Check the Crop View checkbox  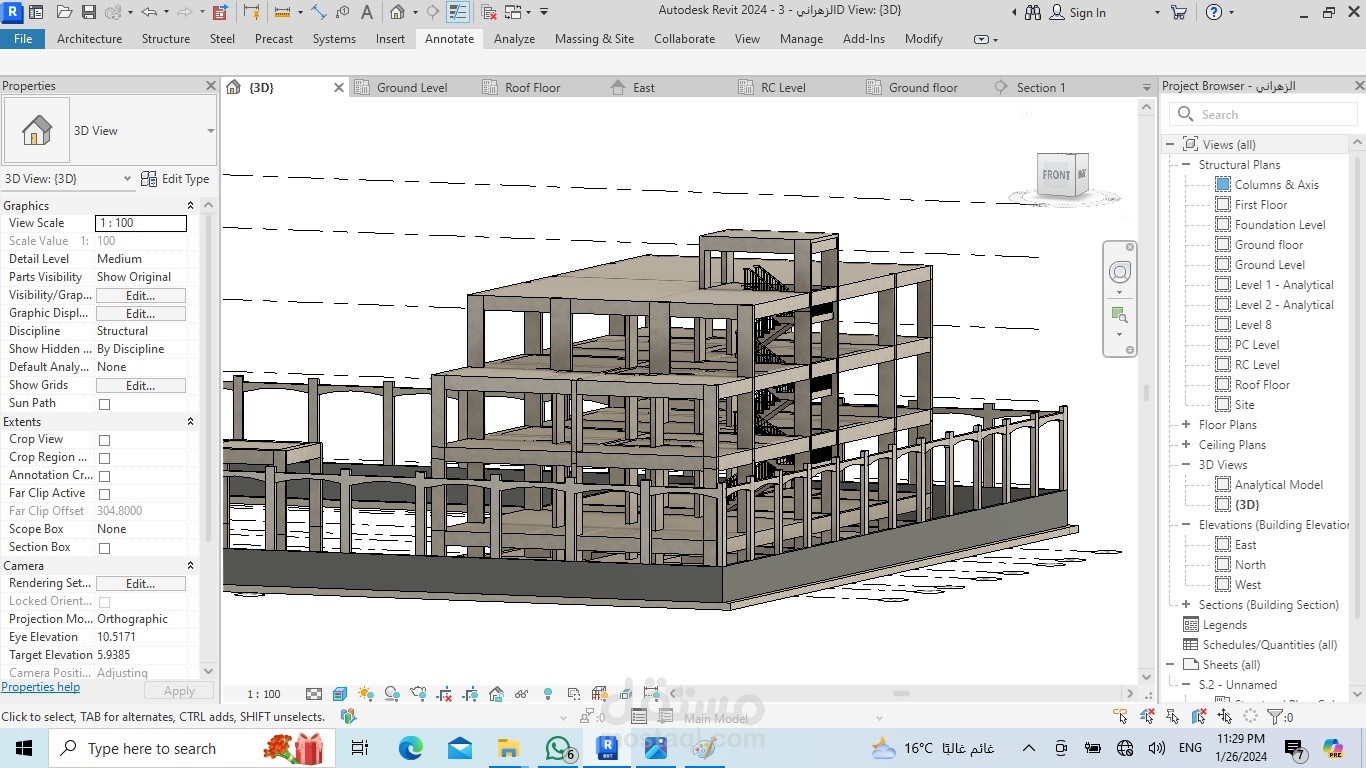(x=104, y=440)
